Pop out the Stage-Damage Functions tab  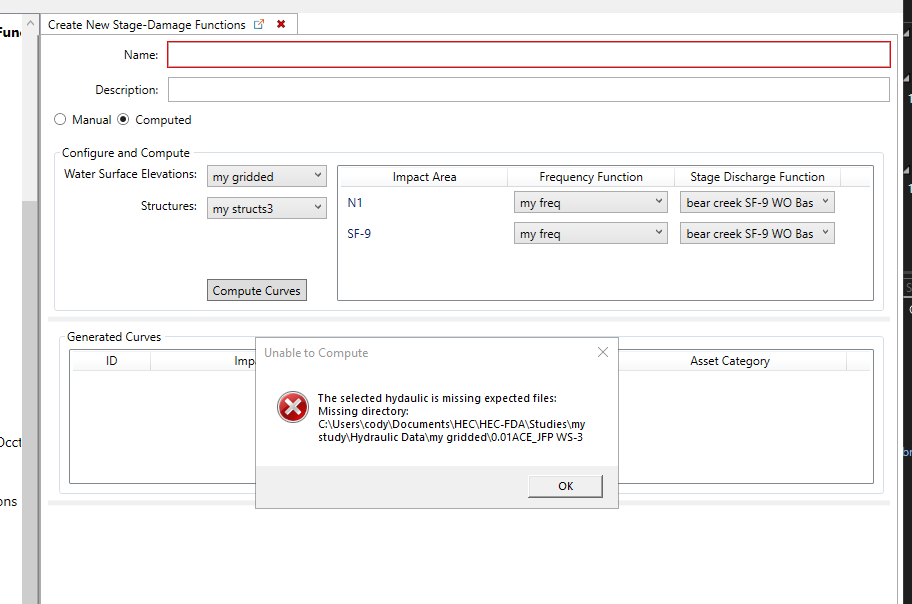(259, 24)
